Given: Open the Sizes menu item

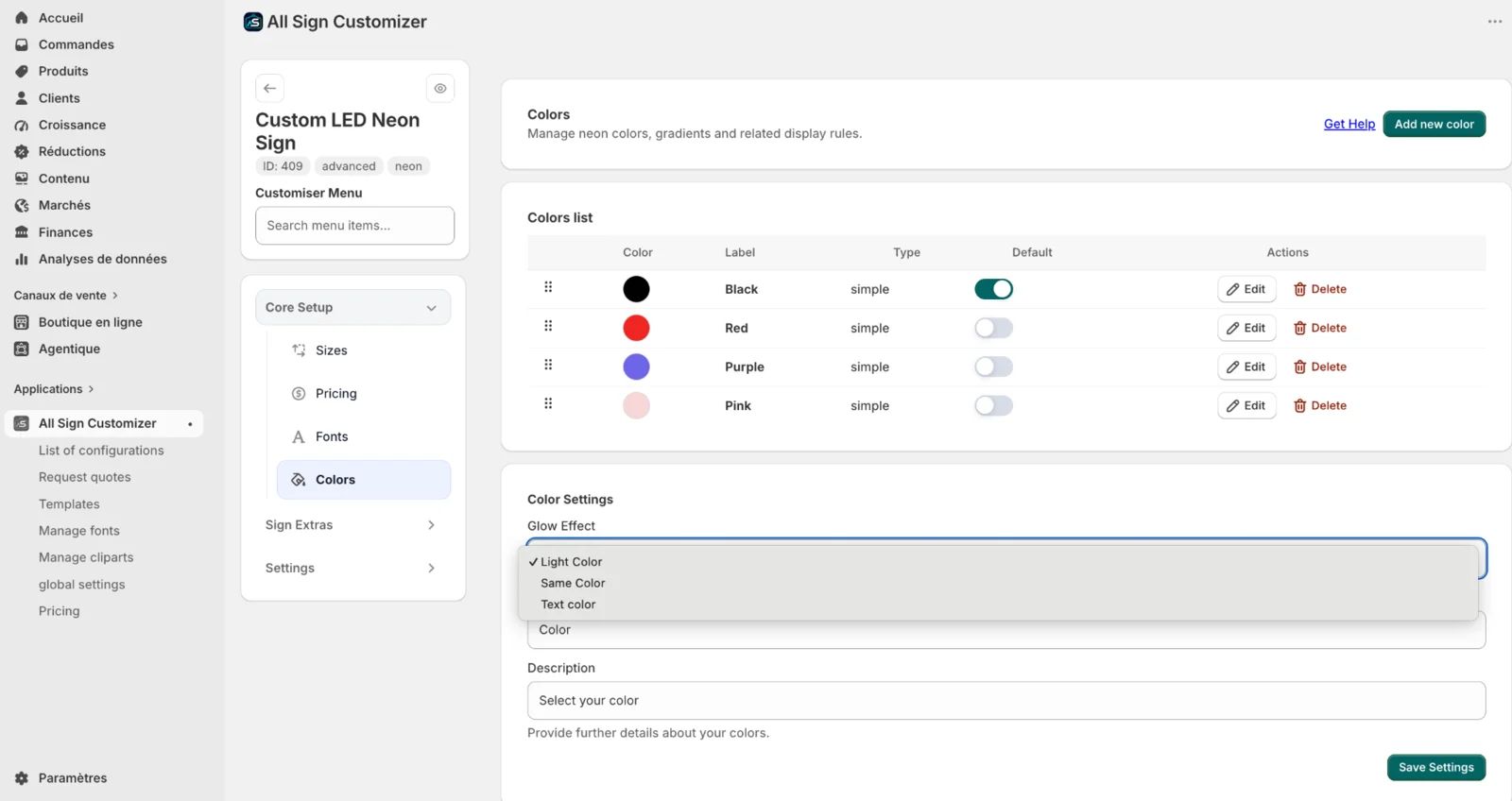Looking at the screenshot, I should pyautogui.click(x=364, y=350).
